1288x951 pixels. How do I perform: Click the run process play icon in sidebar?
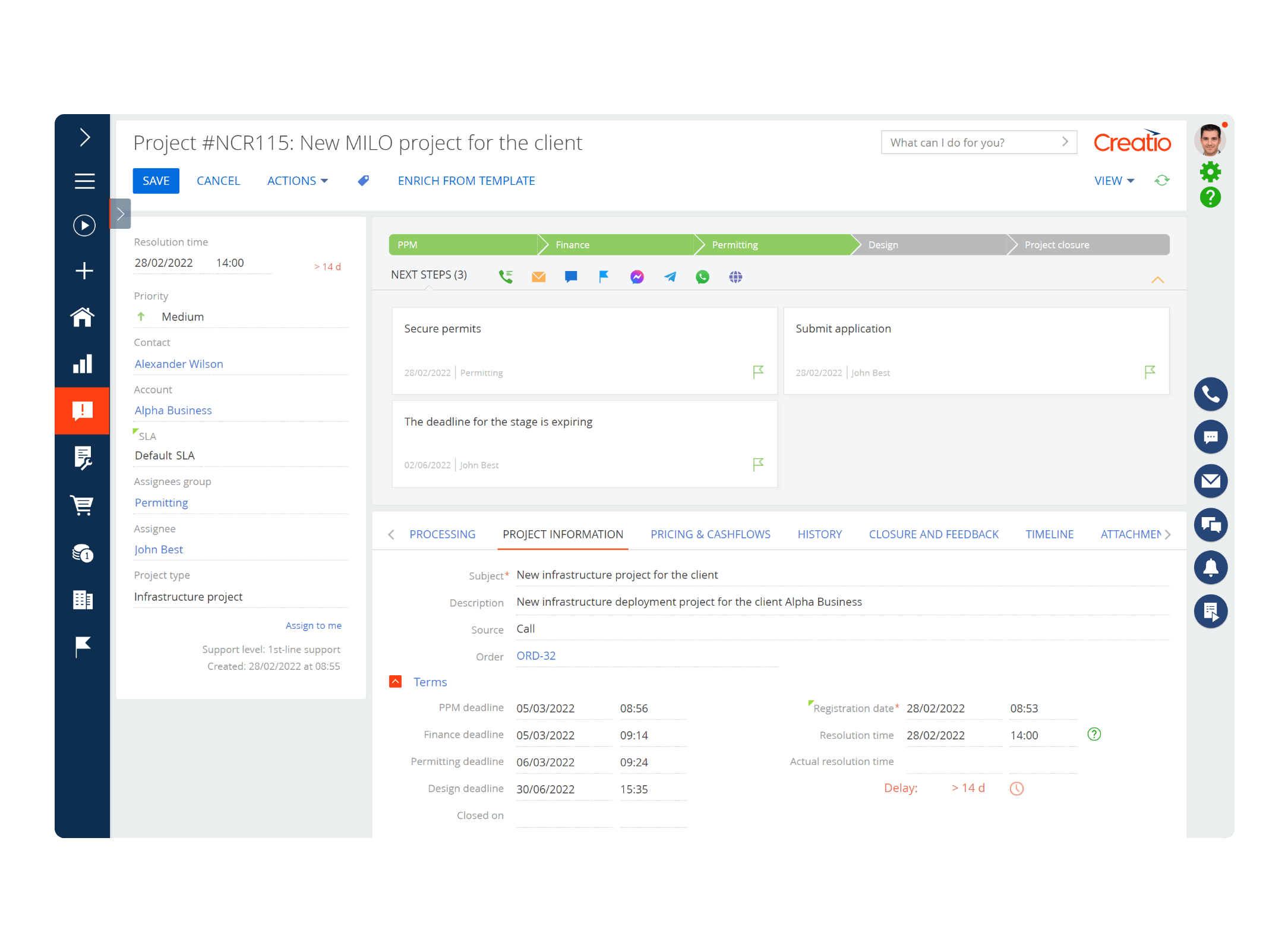coord(84,226)
